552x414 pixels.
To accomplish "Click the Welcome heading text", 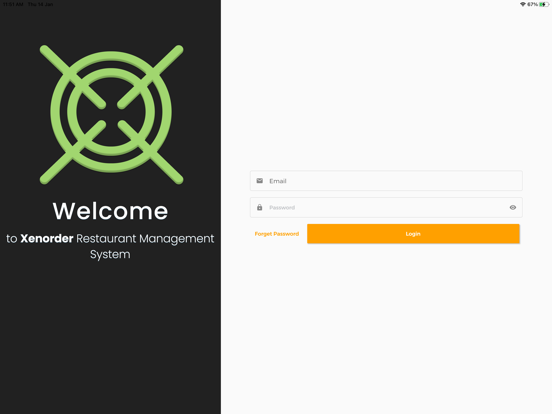I will 110,211.
